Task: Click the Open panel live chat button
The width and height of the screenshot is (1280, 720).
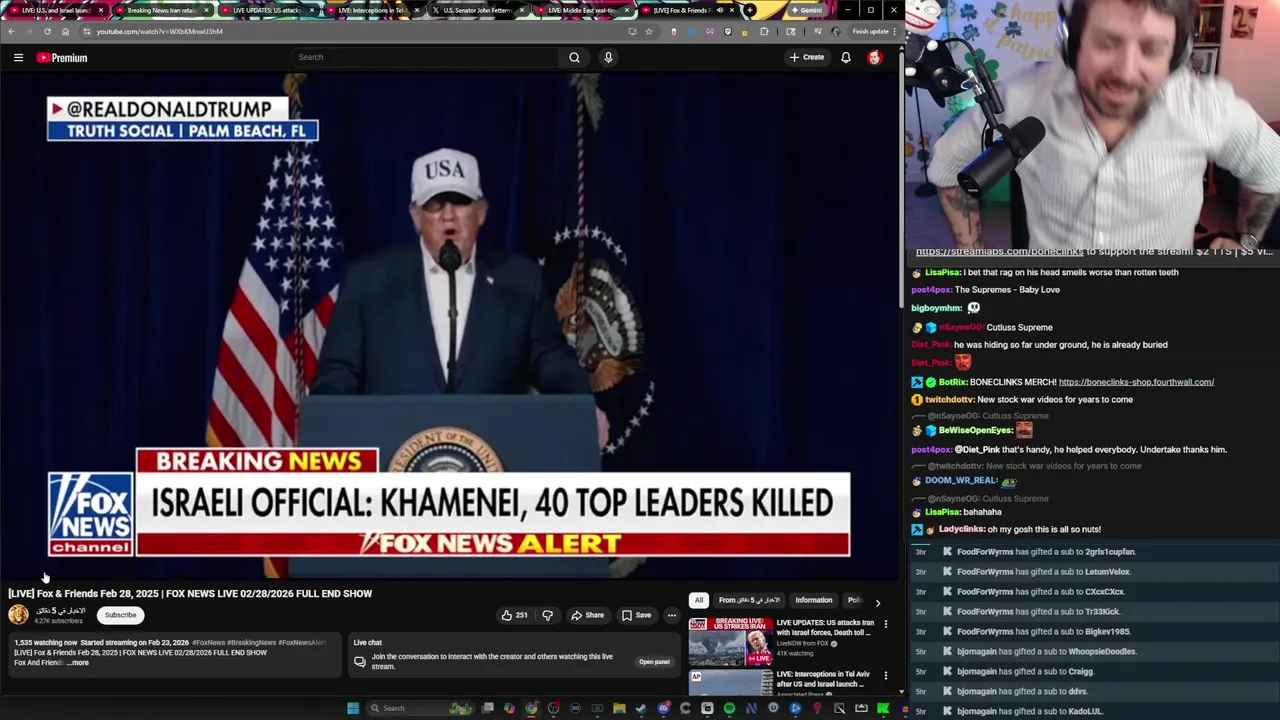Action: (x=654, y=662)
